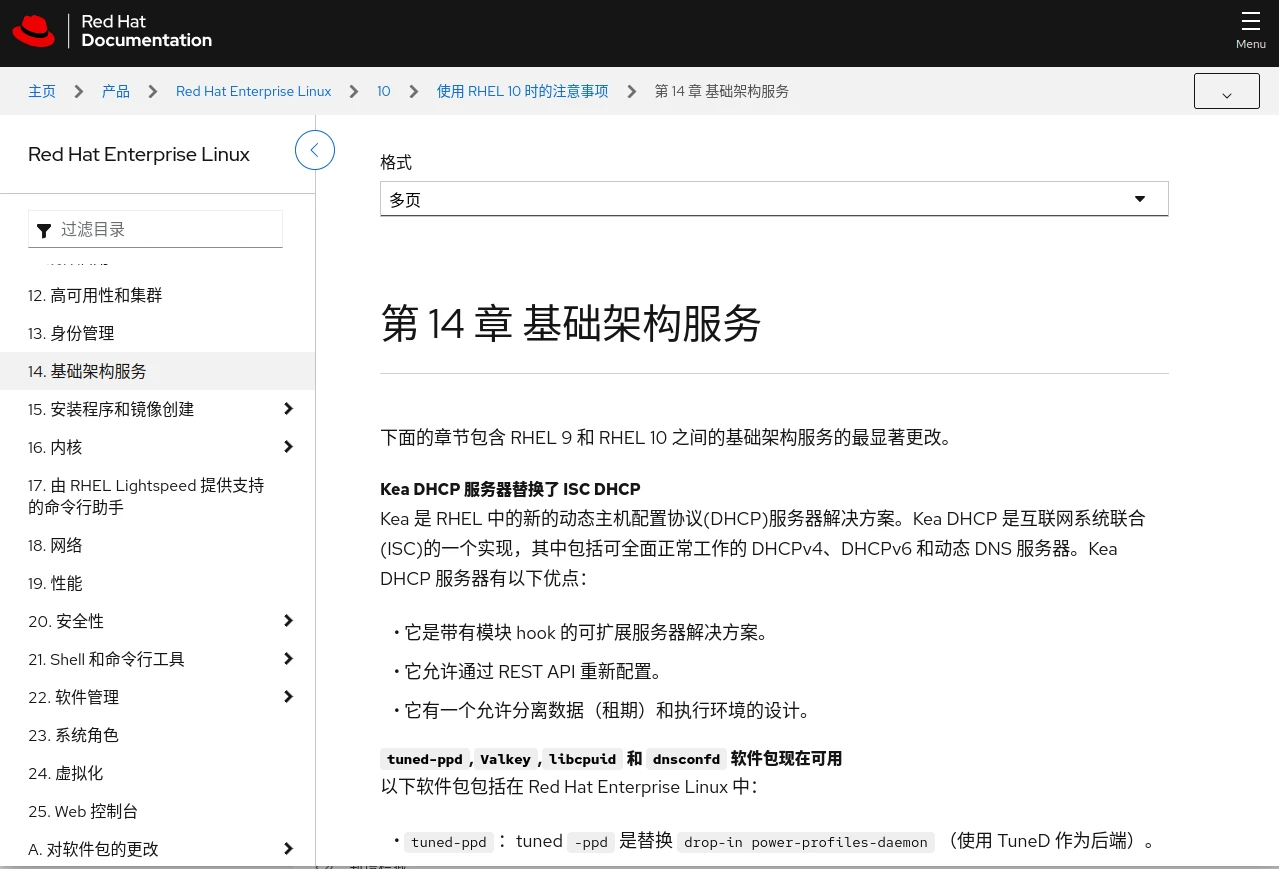Go to 使用 RHEL 10 时的注意事项 breadcrumb
Viewport: 1279px width, 869px height.
(x=522, y=91)
